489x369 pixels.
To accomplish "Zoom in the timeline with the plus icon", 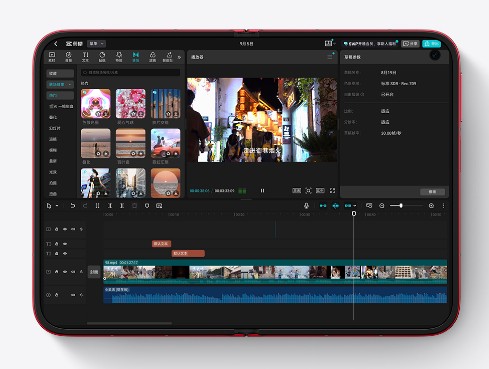I will (x=431, y=206).
